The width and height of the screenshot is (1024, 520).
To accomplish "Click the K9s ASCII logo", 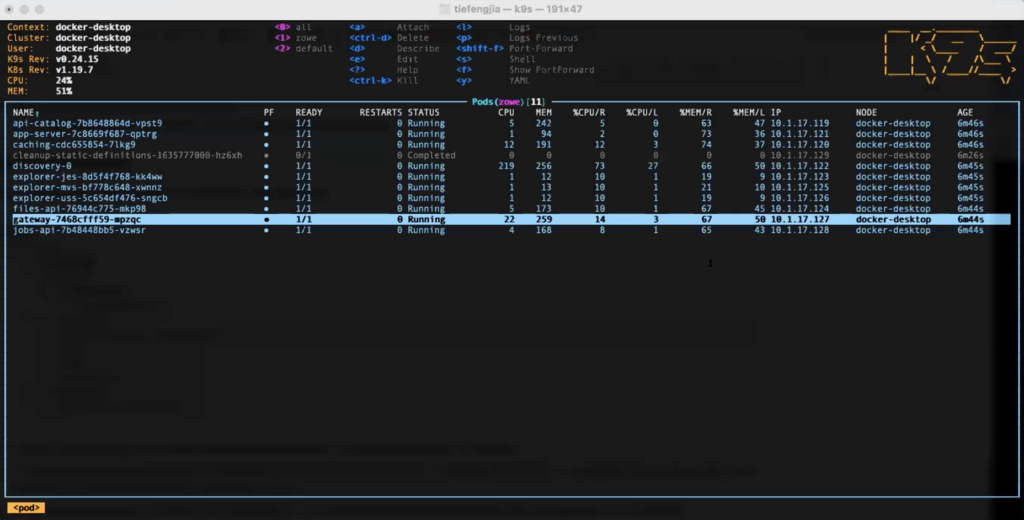I will tap(950, 57).
